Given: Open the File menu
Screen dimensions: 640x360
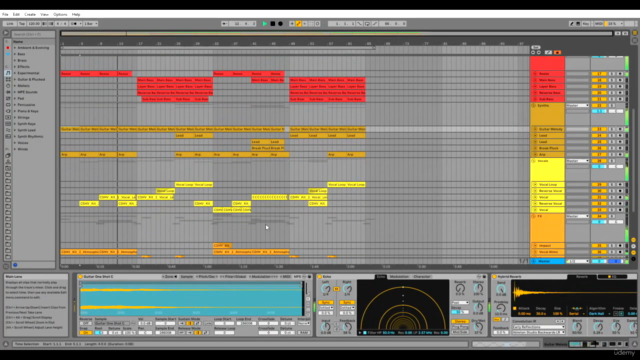Looking at the screenshot, I should pos(5,14).
